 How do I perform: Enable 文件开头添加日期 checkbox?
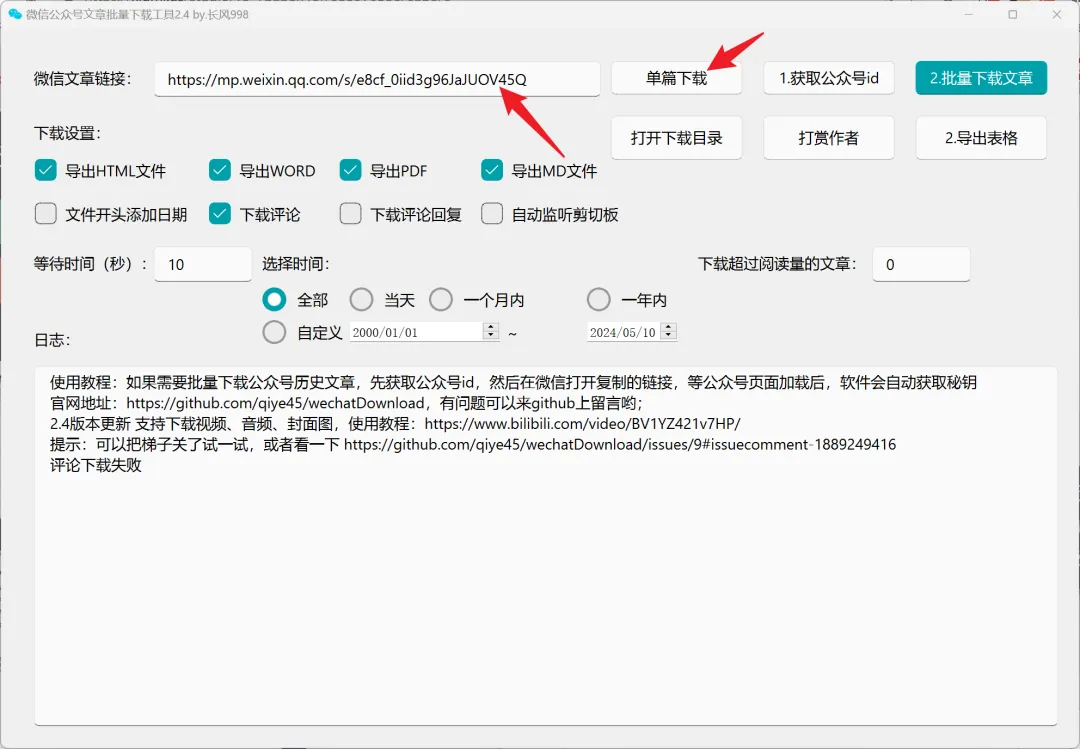tap(45, 214)
